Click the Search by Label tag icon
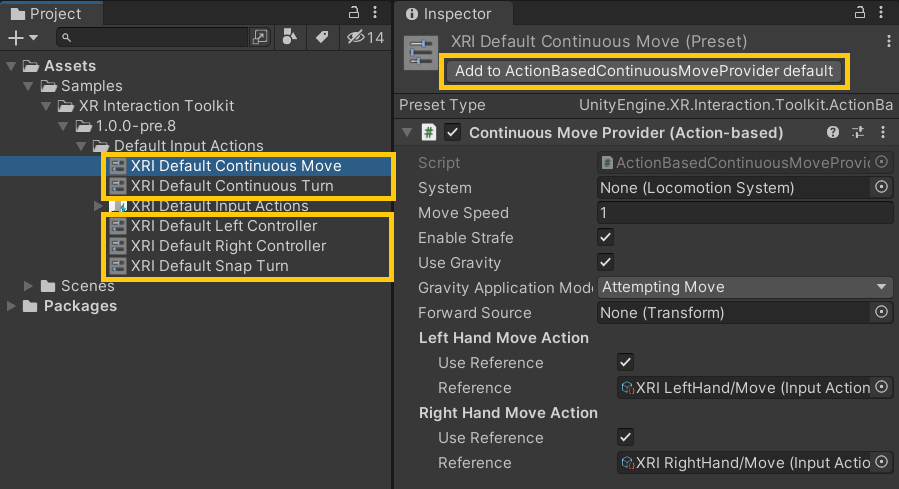Screen dimensions: 899x489 [x=322, y=38]
